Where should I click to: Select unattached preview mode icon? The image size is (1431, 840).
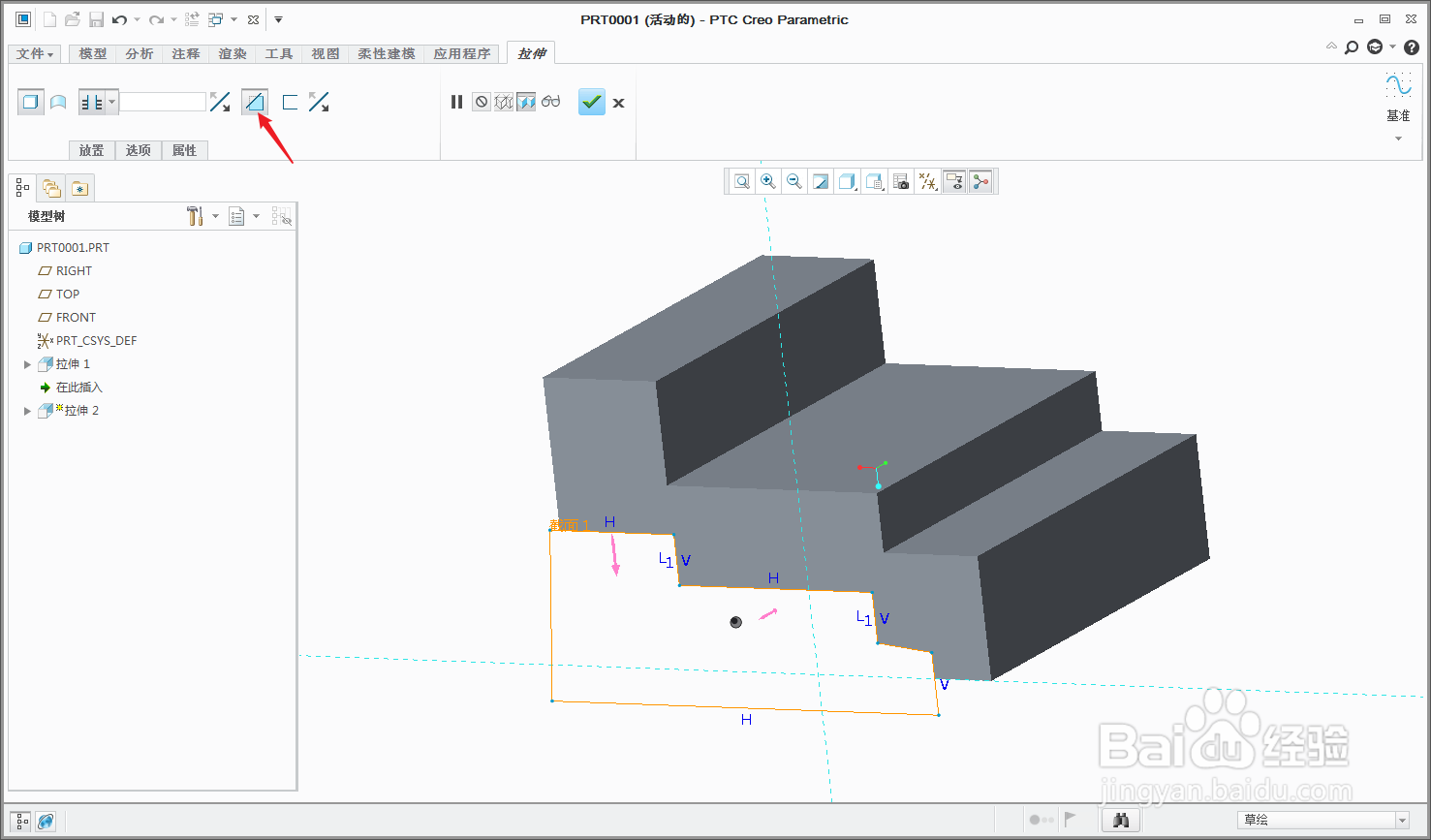(x=504, y=102)
